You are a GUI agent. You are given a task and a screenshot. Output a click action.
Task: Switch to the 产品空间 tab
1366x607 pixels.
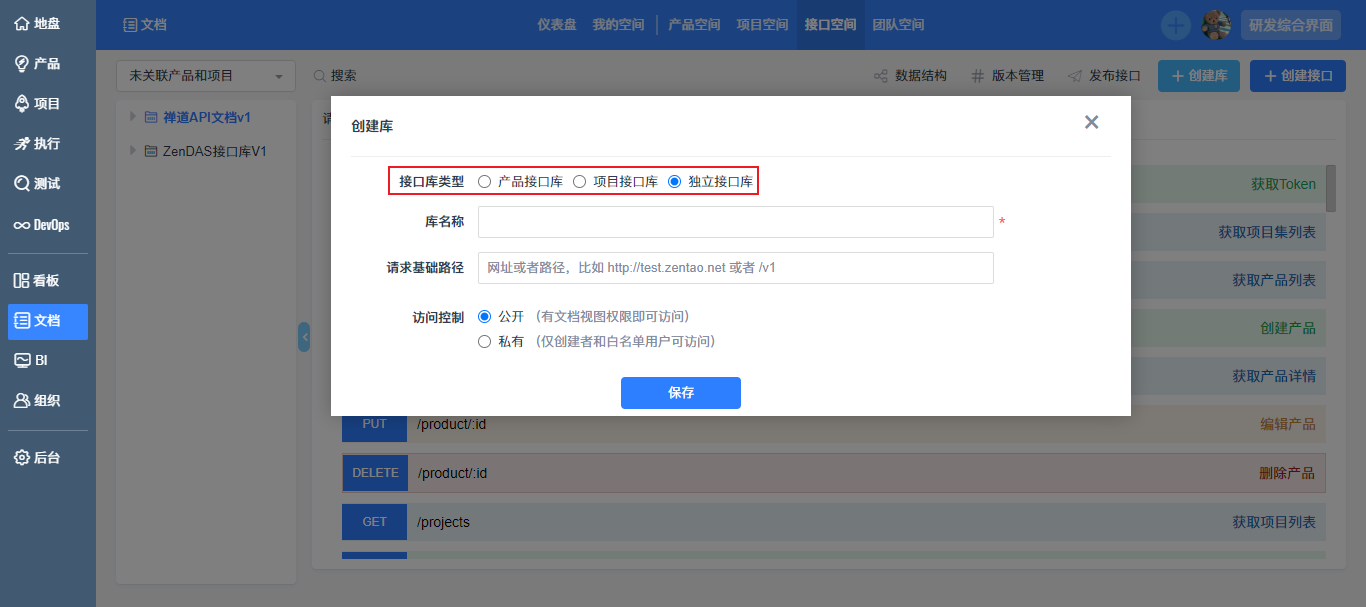click(x=694, y=25)
